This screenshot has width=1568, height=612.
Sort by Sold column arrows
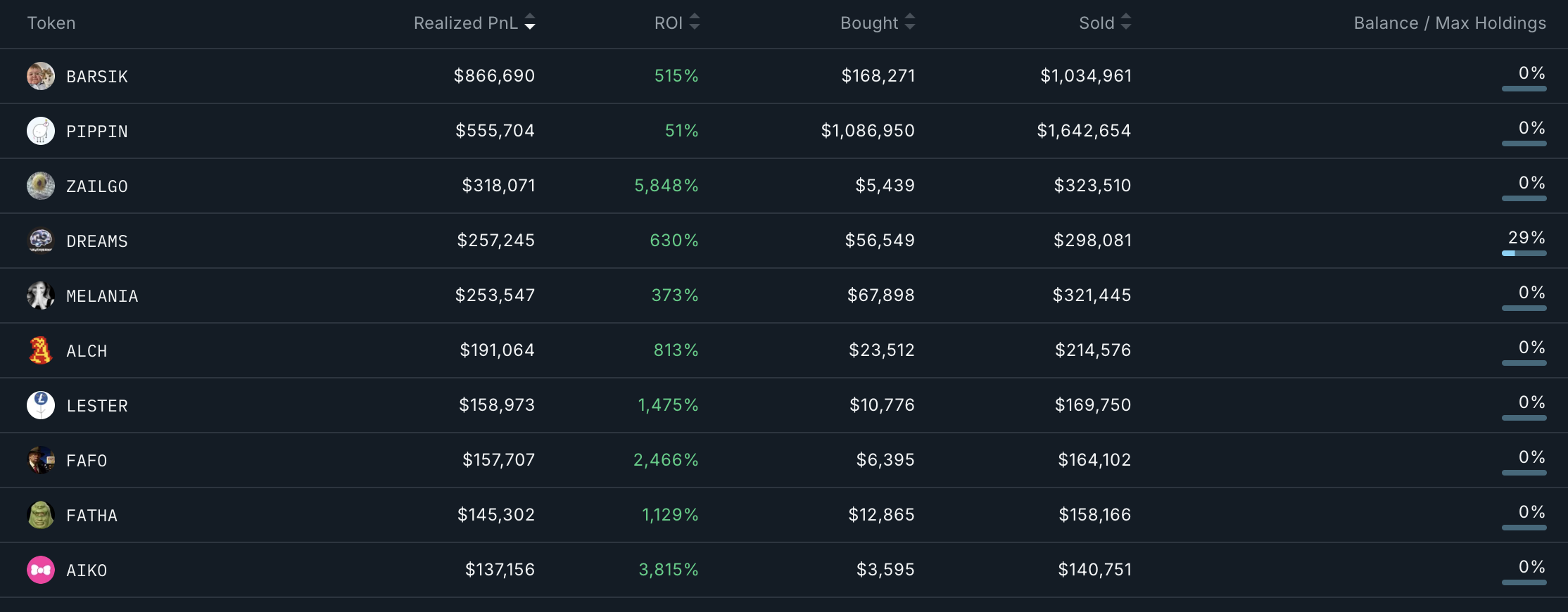(x=1126, y=23)
